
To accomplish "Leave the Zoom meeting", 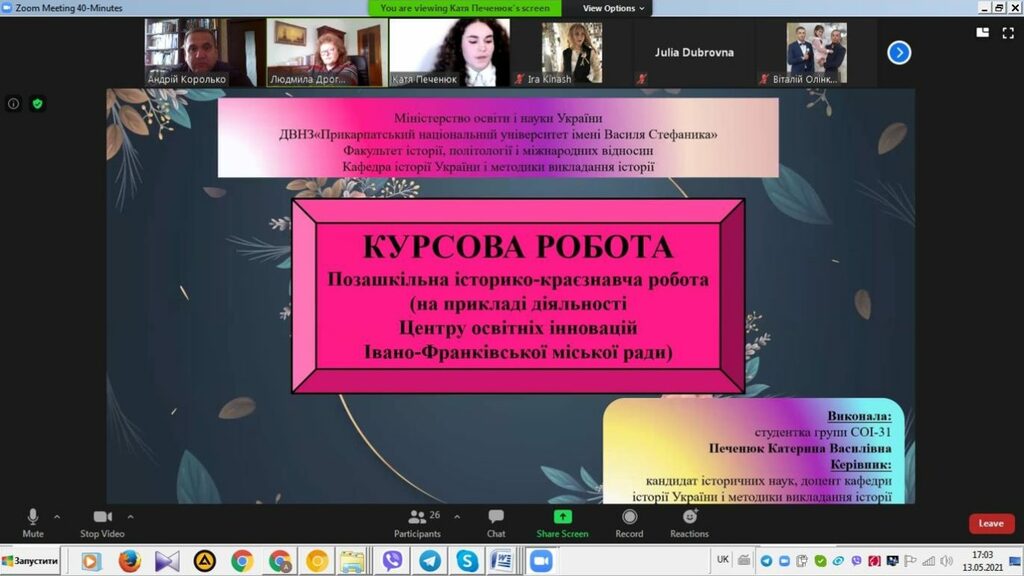I will tap(991, 523).
